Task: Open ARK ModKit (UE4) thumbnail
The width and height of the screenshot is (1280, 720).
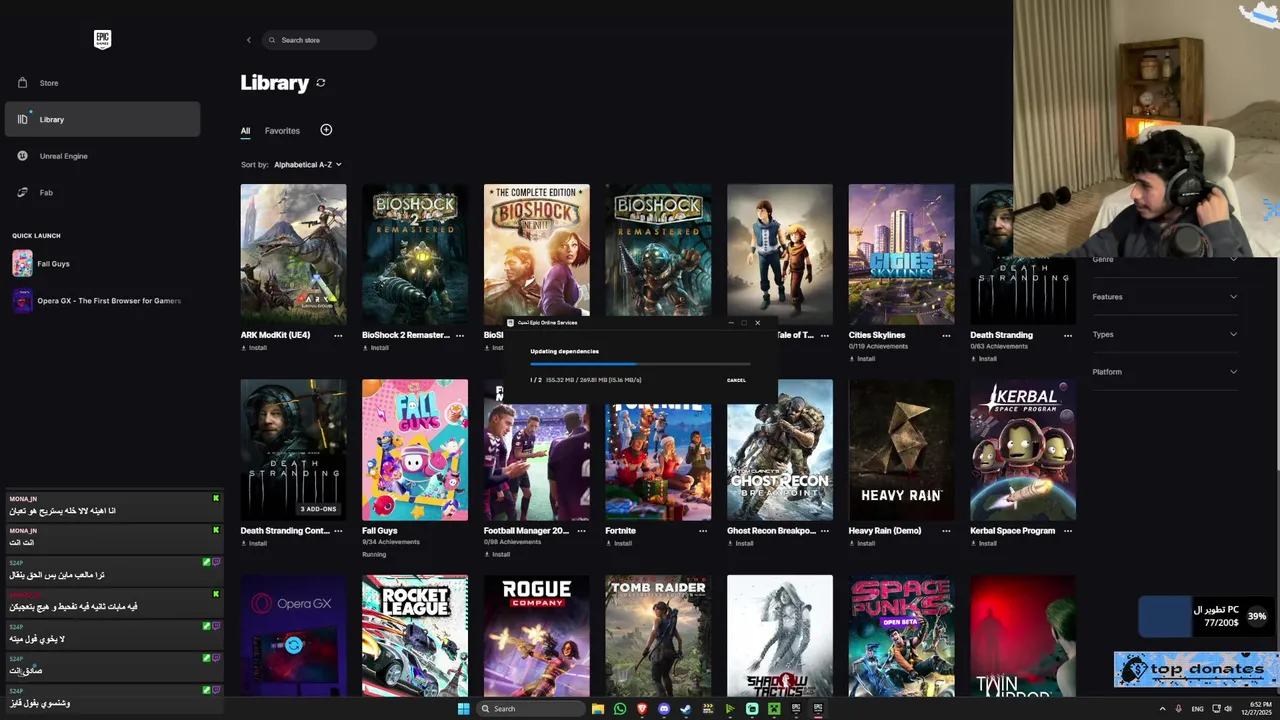Action: tap(293, 254)
